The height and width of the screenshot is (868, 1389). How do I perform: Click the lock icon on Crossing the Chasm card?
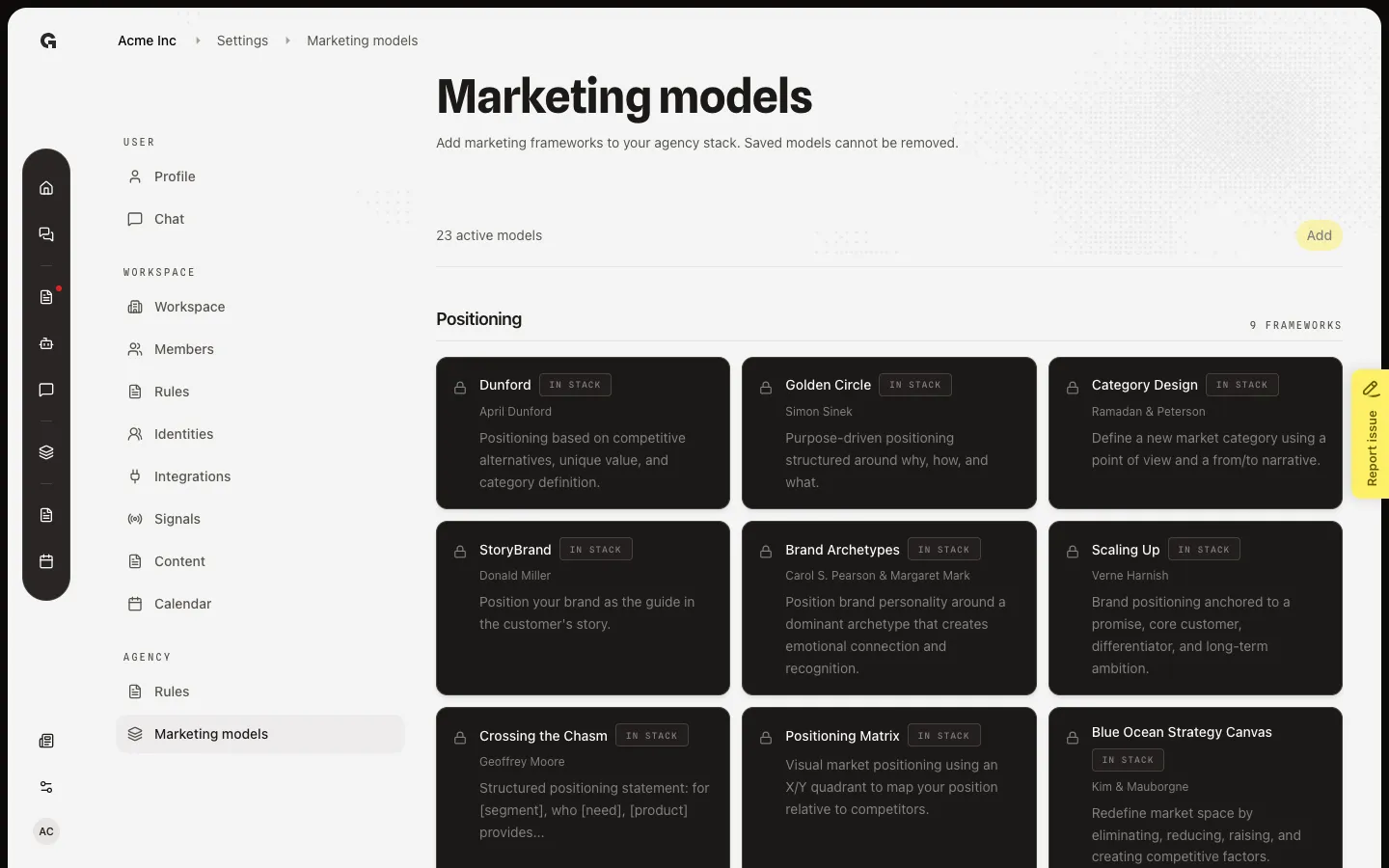[460, 738]
